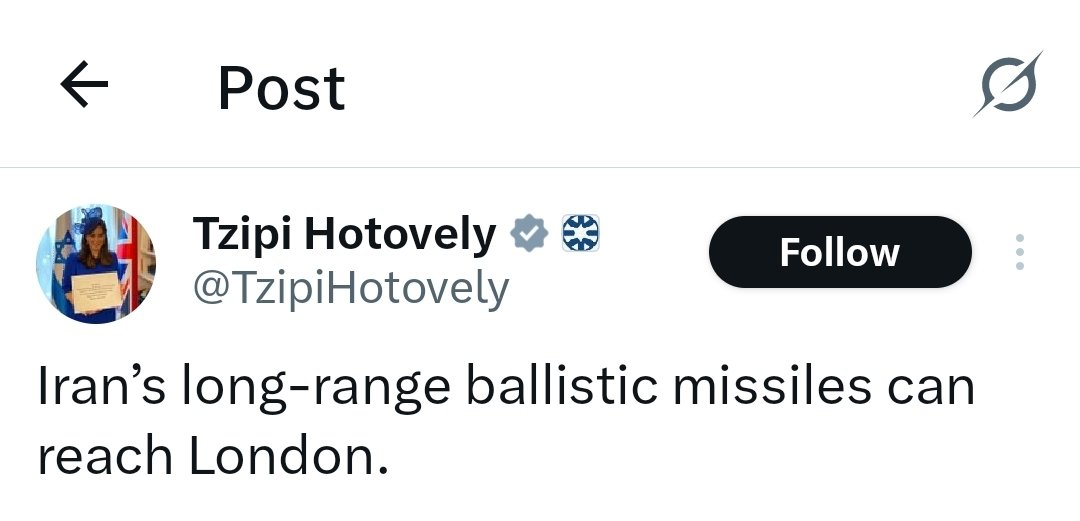The height and width of the screenshot is (521, 1080).
Task: Click the word ballistic in the tweet
Action: 562,387
